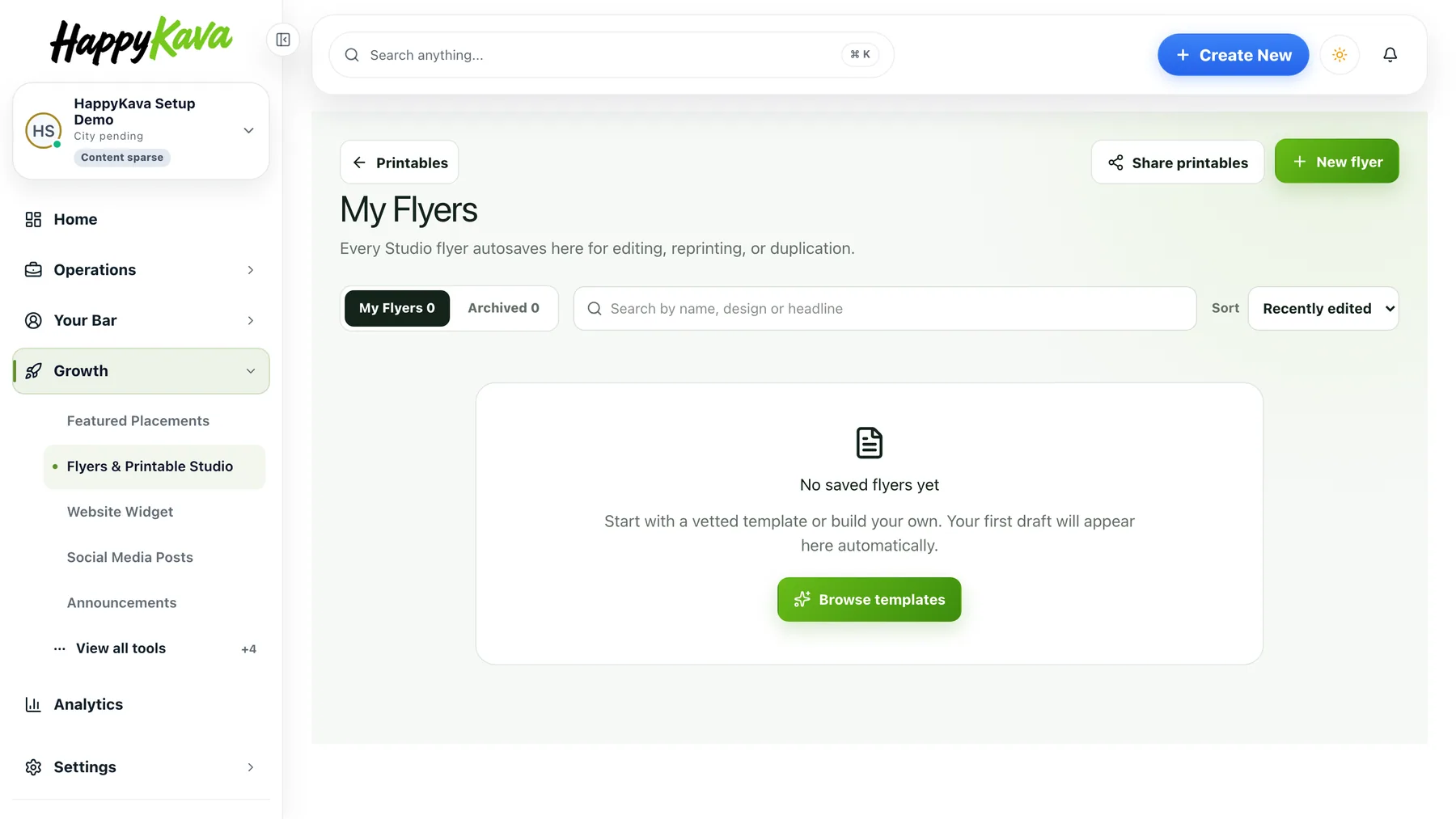The height and width of the screenshot is (819, 1456).
Task: Click the No saved flyers yet message
Action: (x=870, y=485)
